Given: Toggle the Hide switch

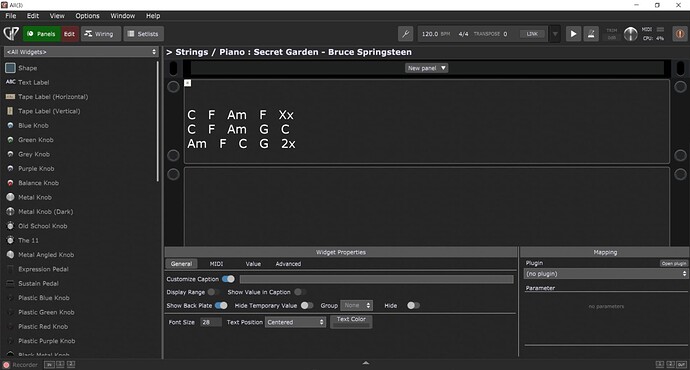Looking at the screenshot, I should (x=413, y=305).
